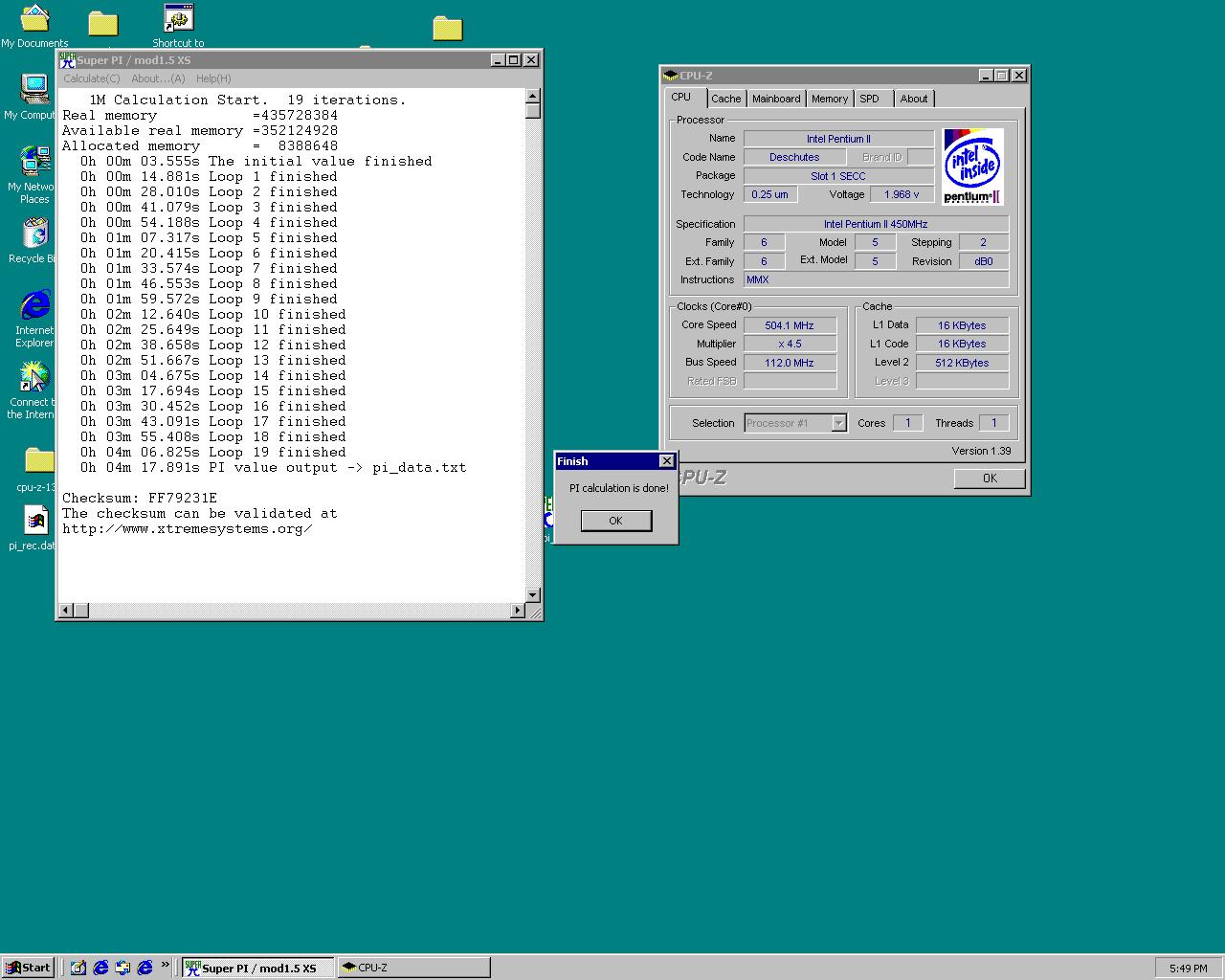Open My Documents desktop icon
Viewport: 1225px width, 980px height.
coord(34,25)
